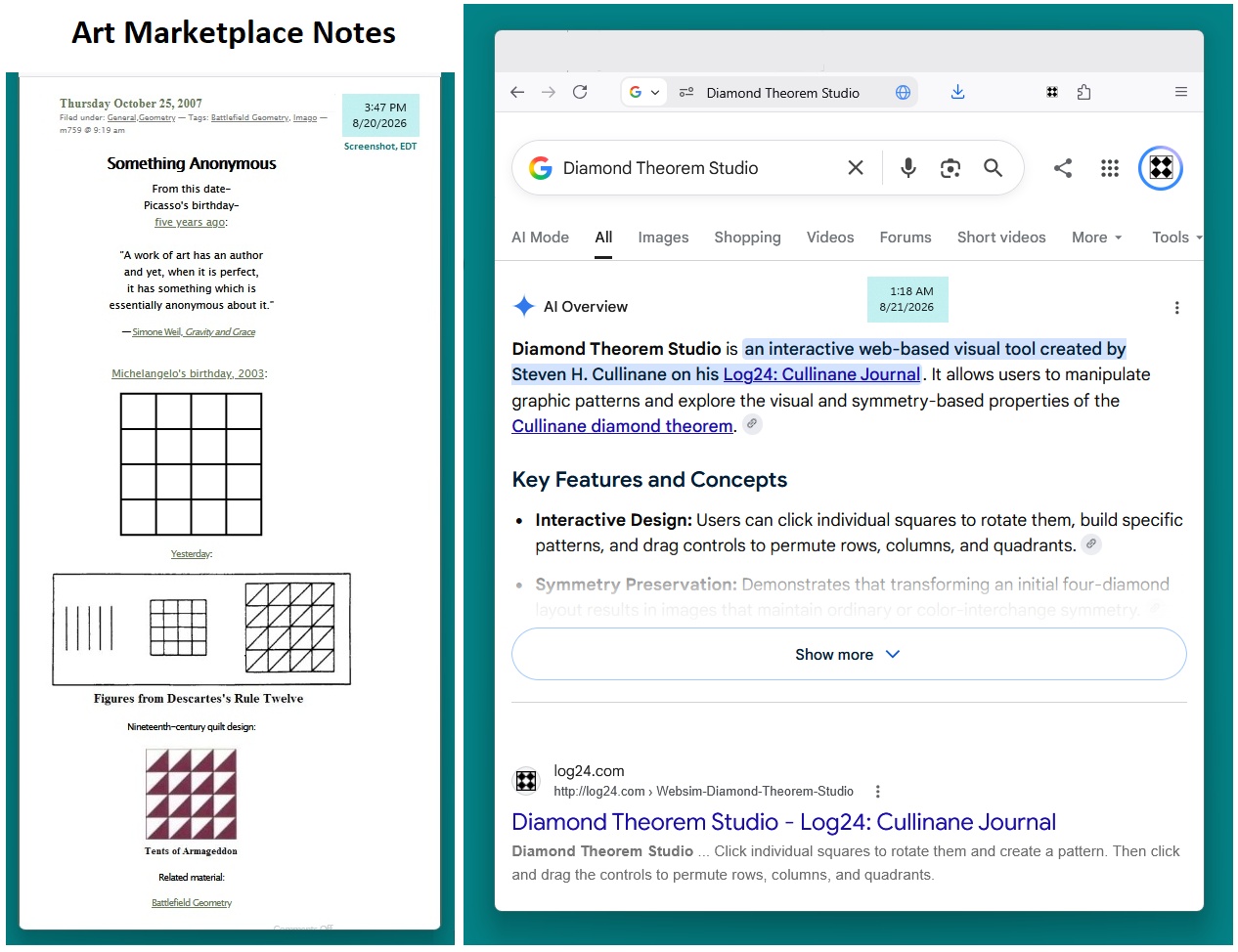
Task: Open the Cullinane diamond theorem link
Action: (x=622, y=426)
